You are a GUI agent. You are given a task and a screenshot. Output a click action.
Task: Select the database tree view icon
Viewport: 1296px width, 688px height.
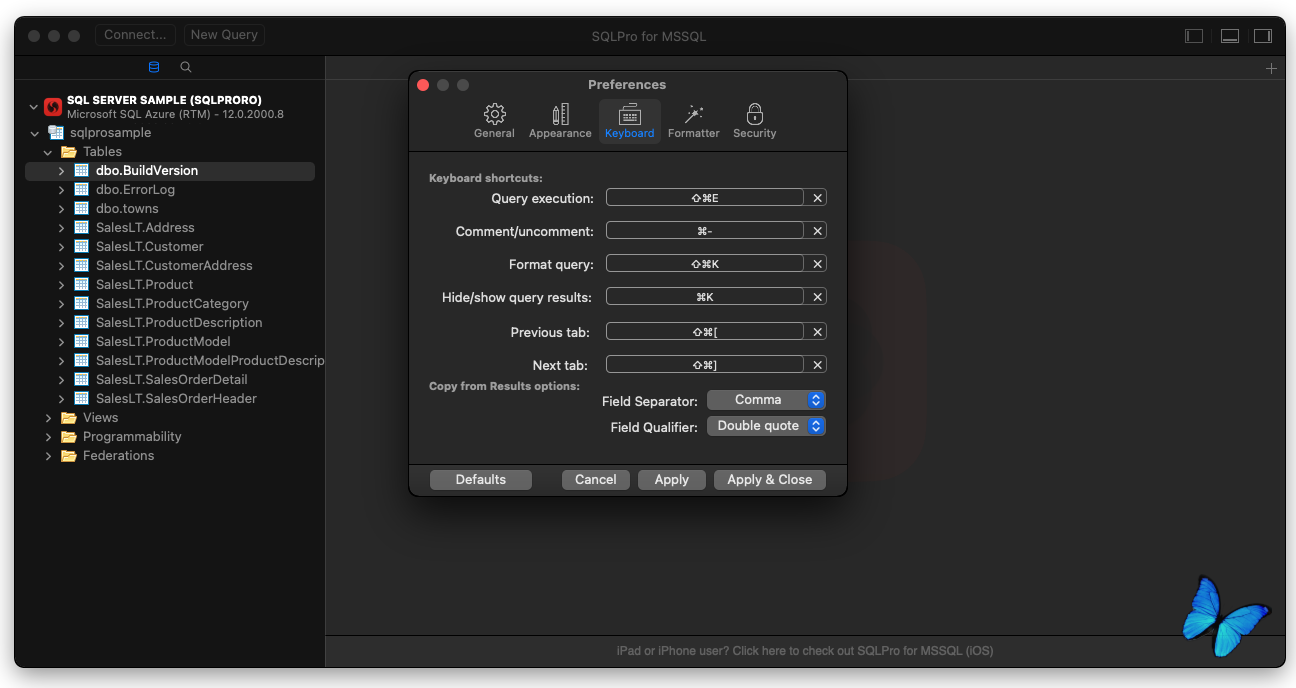(x=154, y=67)
